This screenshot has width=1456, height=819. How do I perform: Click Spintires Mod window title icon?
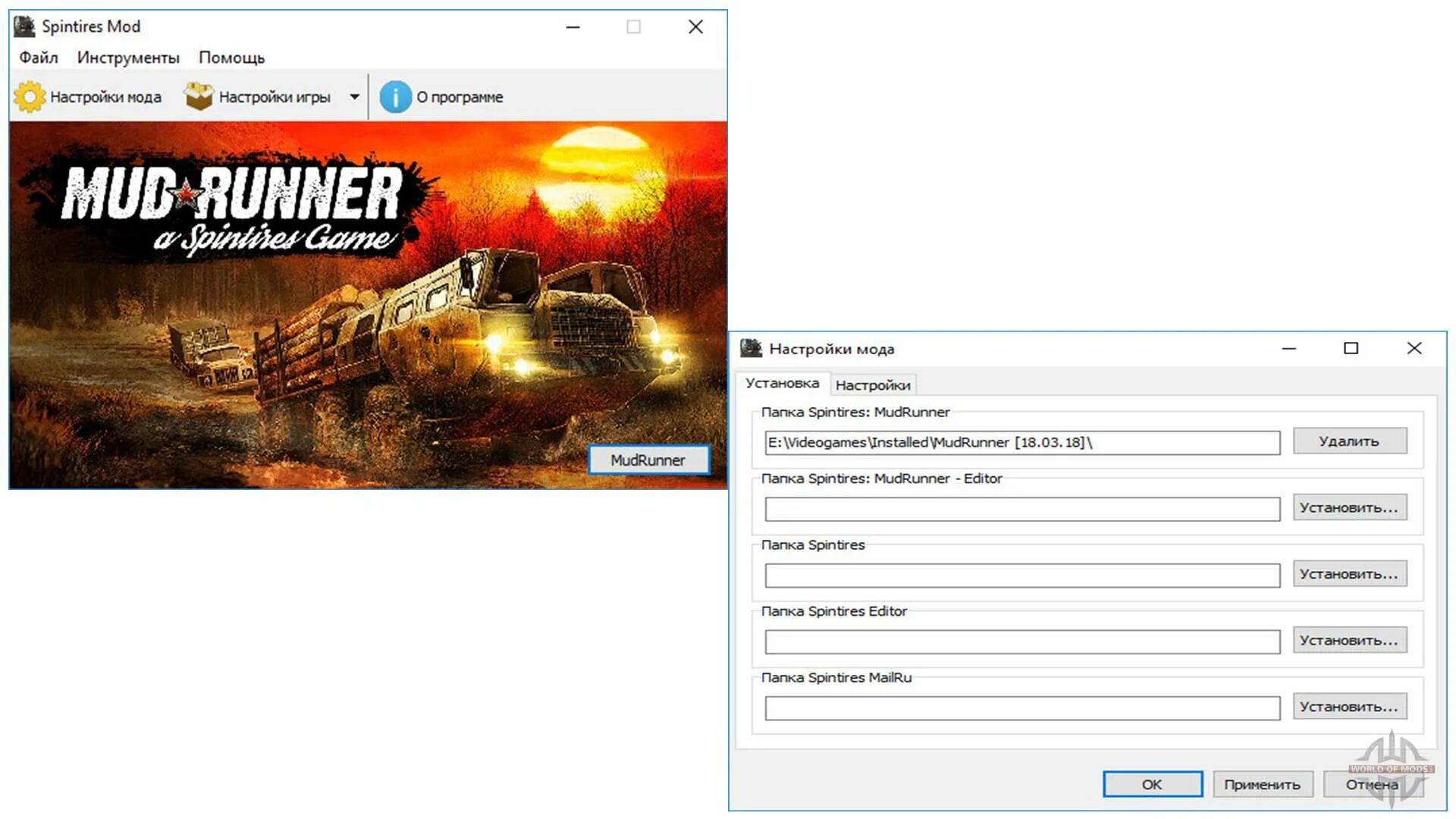[x=24, y=27]
